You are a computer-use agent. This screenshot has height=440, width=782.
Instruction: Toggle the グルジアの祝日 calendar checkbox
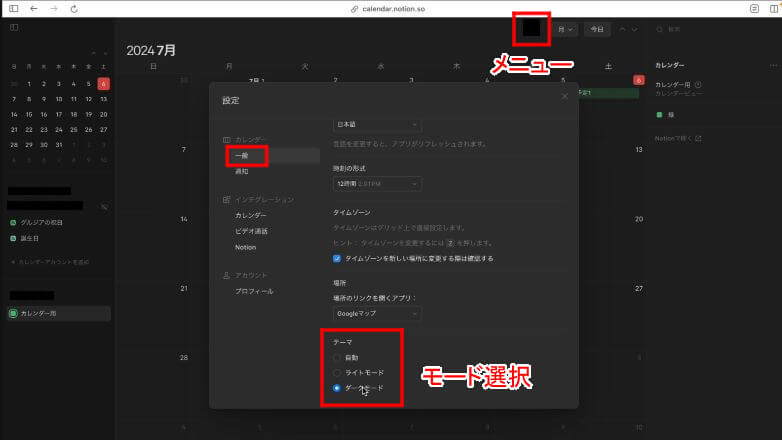(13, 222)
